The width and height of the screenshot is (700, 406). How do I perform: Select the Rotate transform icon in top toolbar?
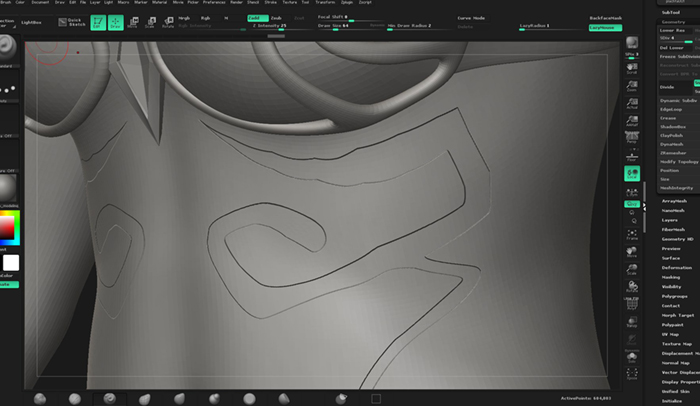pos(168,23)
